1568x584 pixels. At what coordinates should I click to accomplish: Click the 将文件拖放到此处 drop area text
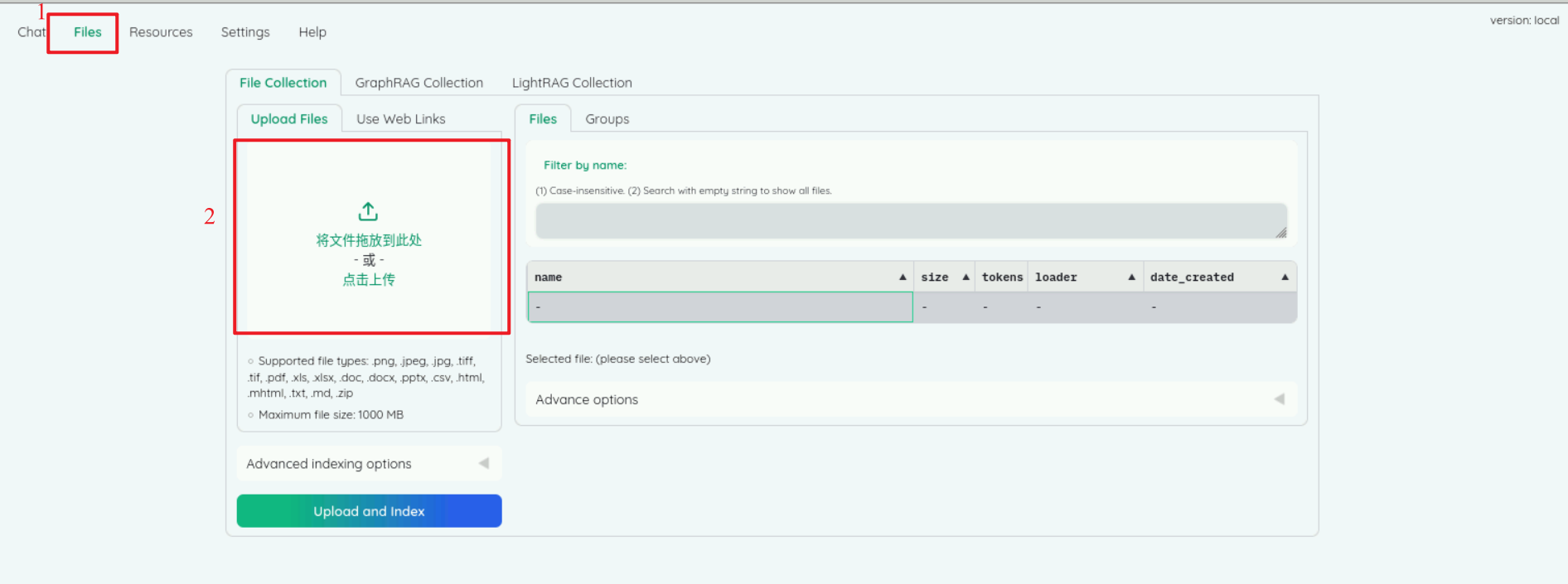(x=369, y=240)
